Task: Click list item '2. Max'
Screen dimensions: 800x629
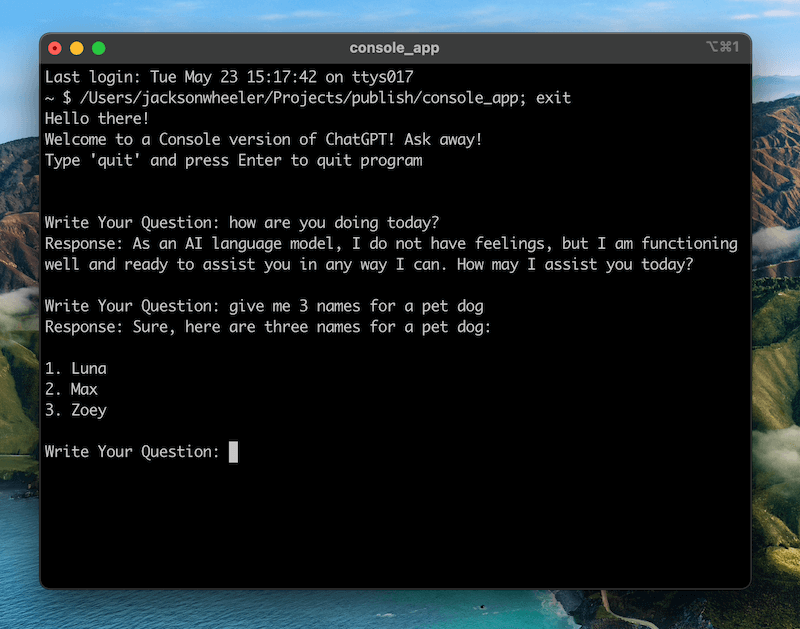Action: tap(71, 390)
